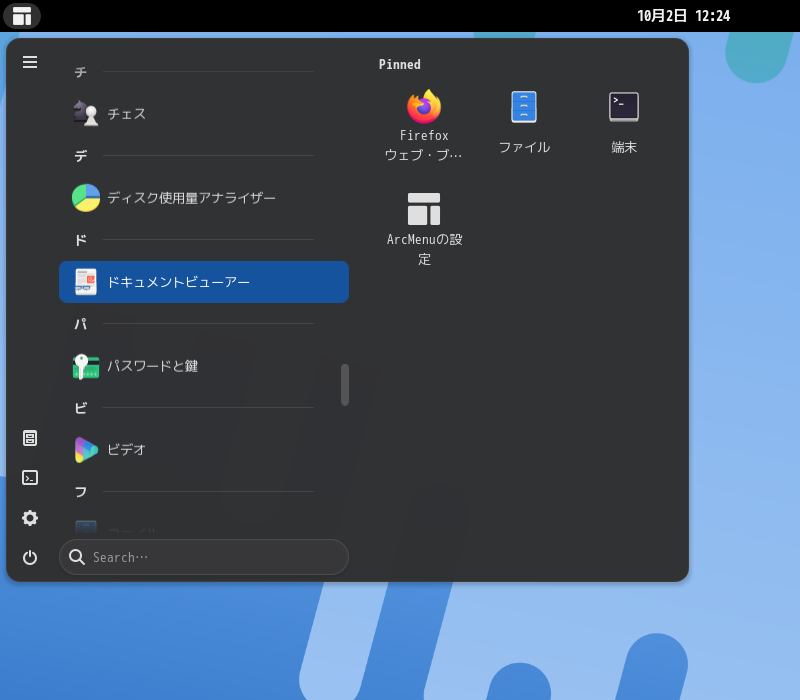This screenshot has height=700, width=800.
Task: Open the hamburger menu in ArcMenu sidebar
Action: click(x=30, y=62)
